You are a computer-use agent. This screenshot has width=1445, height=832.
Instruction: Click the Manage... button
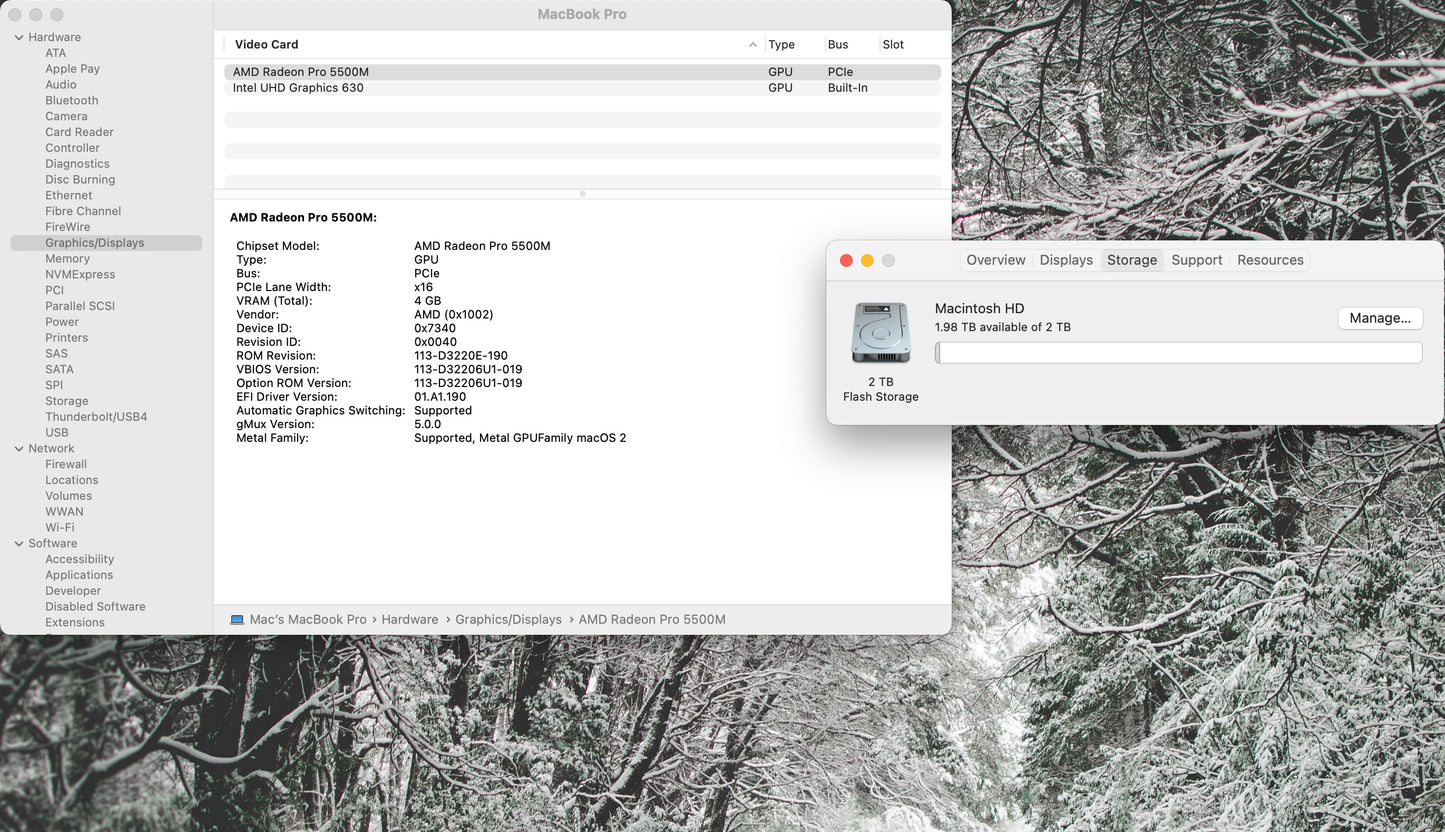pyautogui.click(x=1380, y=318)
